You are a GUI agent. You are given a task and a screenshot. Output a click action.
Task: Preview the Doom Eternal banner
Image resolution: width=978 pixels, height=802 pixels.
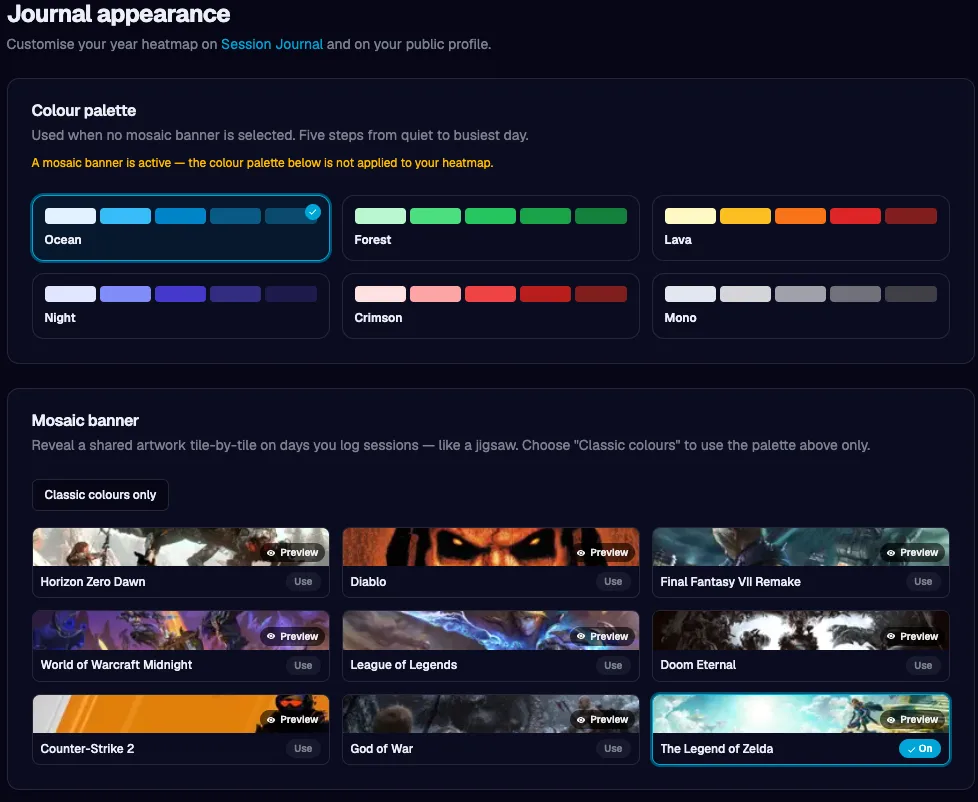pyautogui.click(x=913, y=636)
